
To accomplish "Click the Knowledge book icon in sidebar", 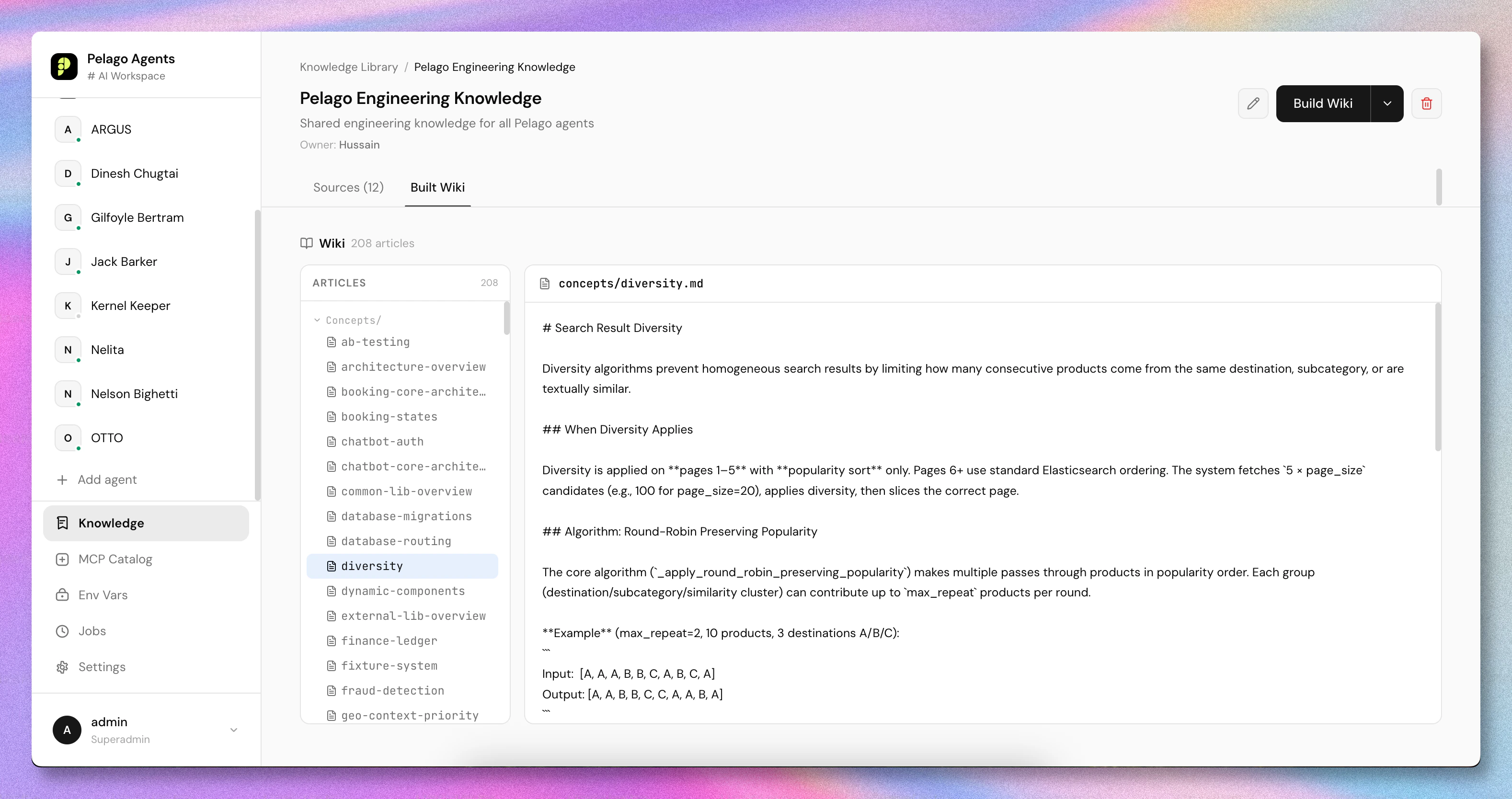I will [62, 523].
